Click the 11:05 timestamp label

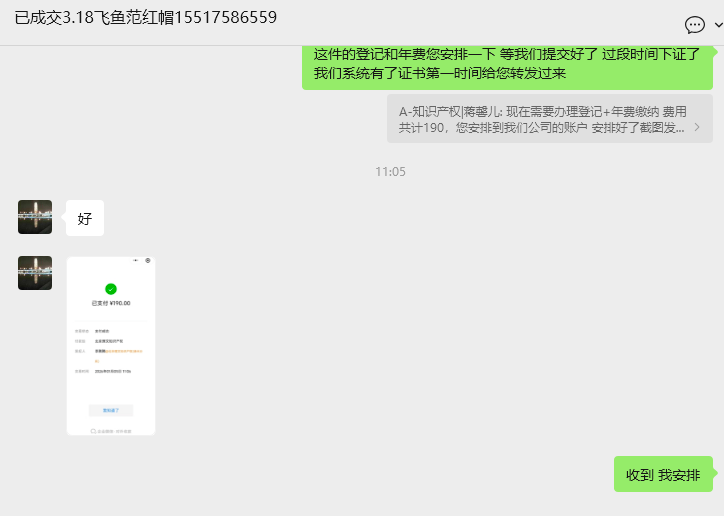click(x=390, y=172)
